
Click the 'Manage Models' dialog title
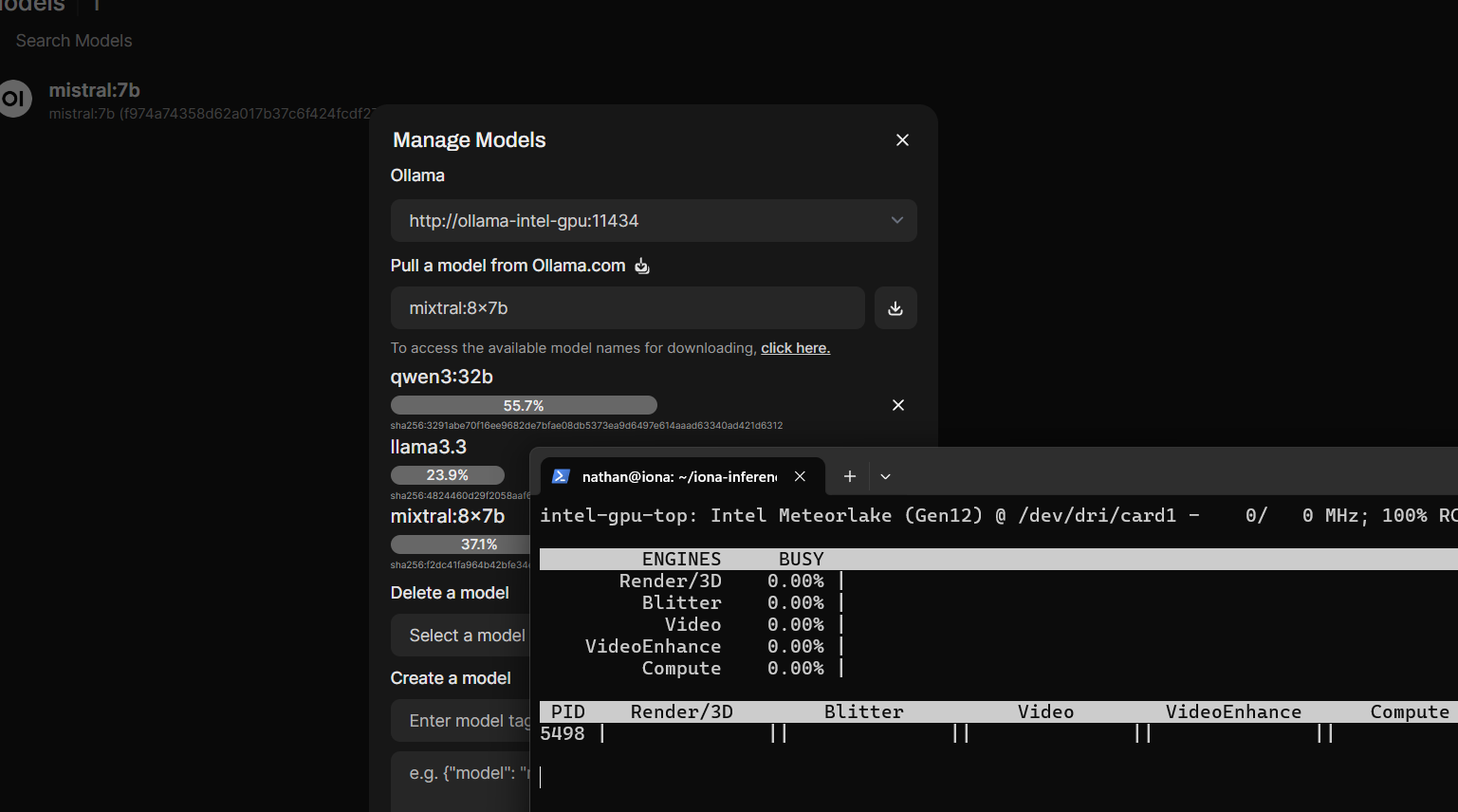[x=470, y=140]
